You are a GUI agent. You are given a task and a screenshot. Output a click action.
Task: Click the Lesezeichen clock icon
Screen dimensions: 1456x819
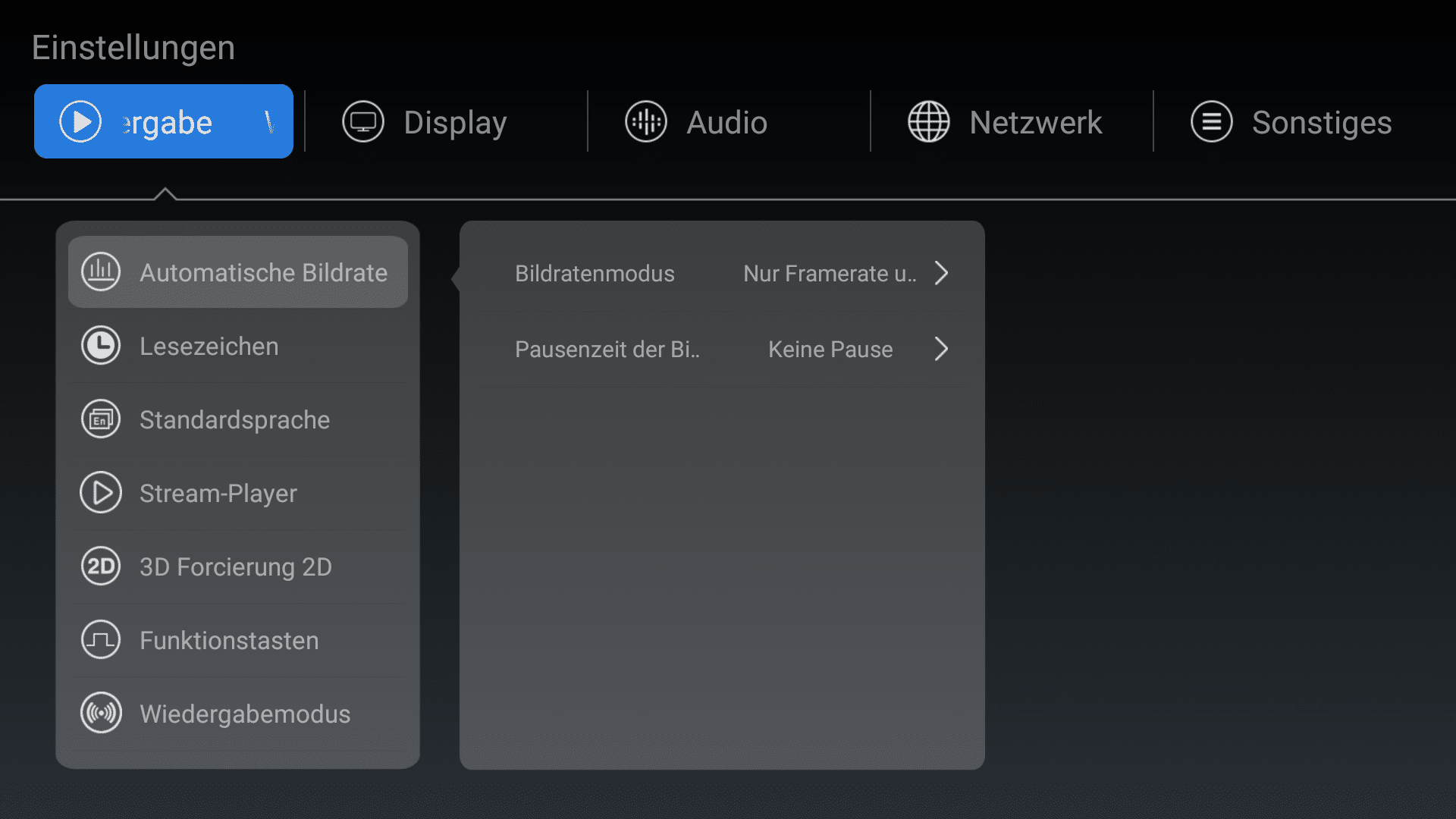101,346
